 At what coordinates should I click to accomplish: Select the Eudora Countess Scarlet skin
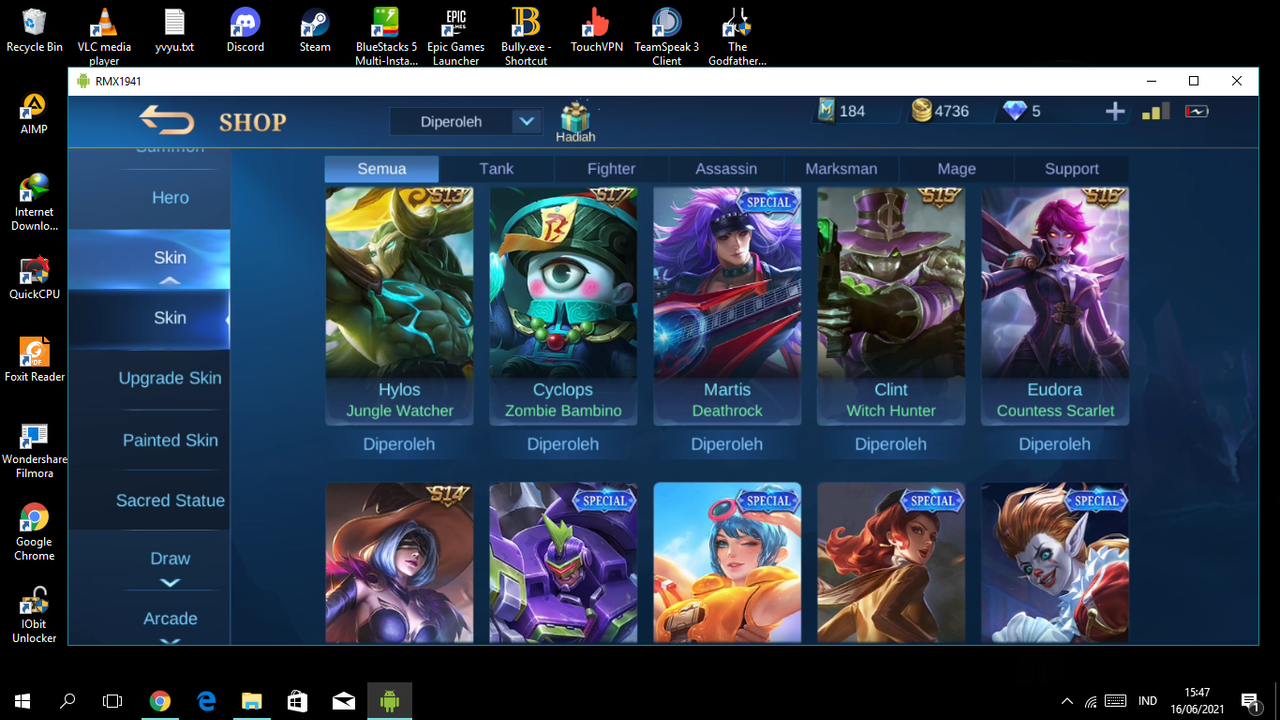[1055, 306]
